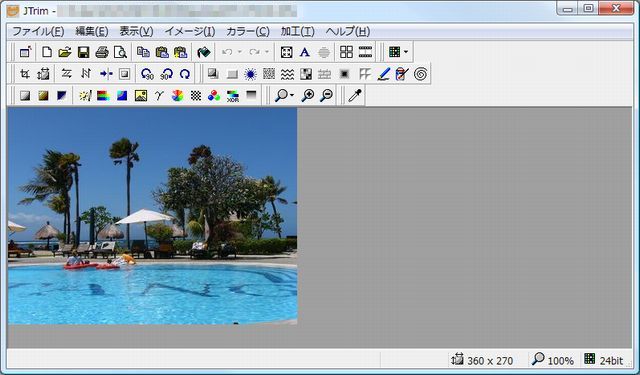Apply the starburst light effect
The width and height of the screenshot is (640, 375).
tap(250, 74)
